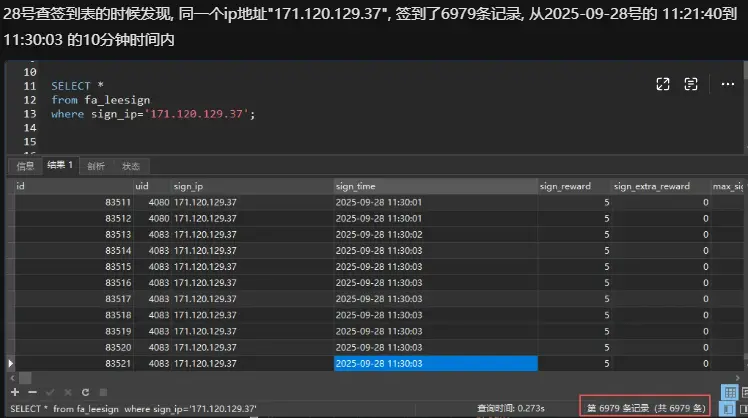The width and height of the screenshot is (748, 418).
Task: Click the status bar SQL statement text
Action: tap(134, 409)
